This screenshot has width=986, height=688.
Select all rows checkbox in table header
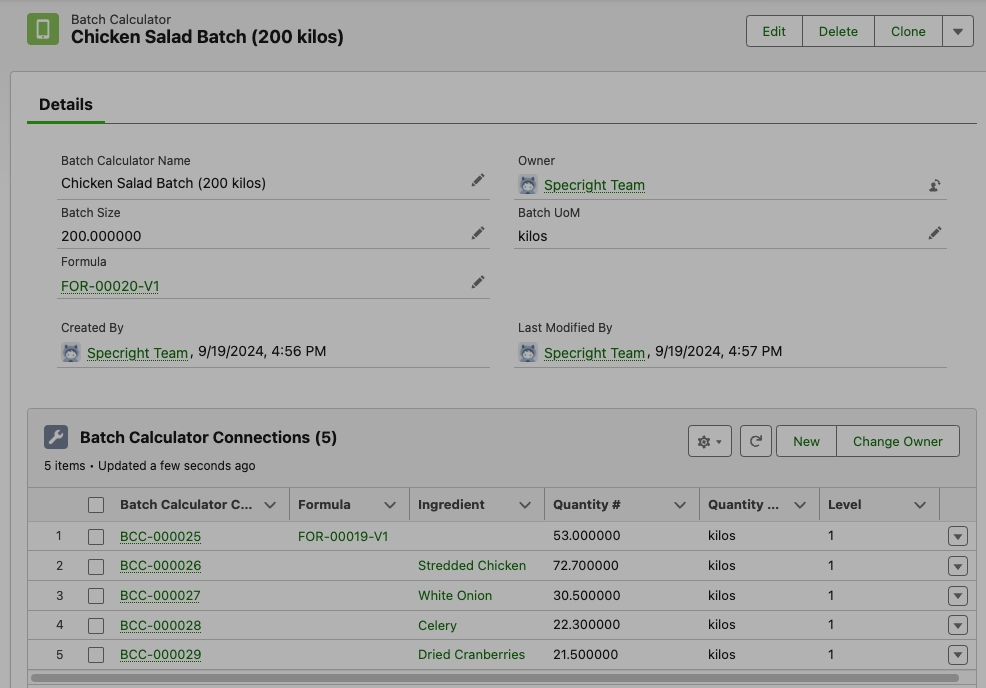[96, 505]
